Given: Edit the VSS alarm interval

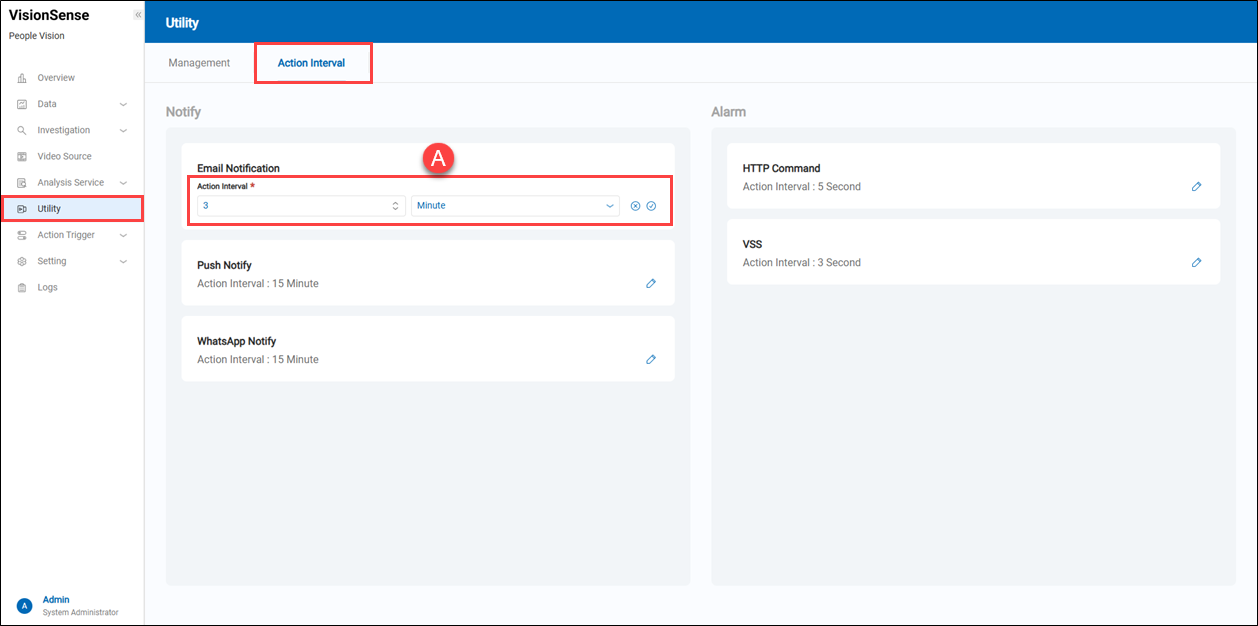Looking at the screenshot, I should [1196, 263].
